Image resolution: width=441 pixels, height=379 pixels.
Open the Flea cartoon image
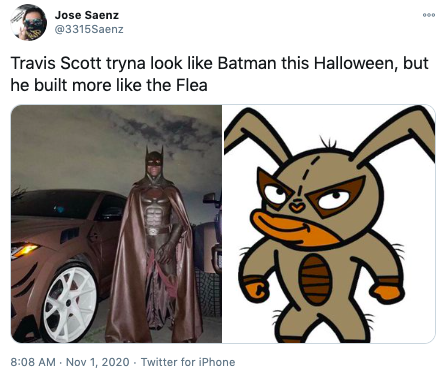pos(329,224)
